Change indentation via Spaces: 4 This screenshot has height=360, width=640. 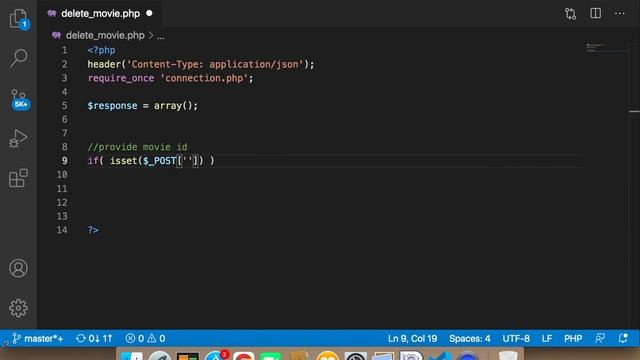(x=469, y=338)
